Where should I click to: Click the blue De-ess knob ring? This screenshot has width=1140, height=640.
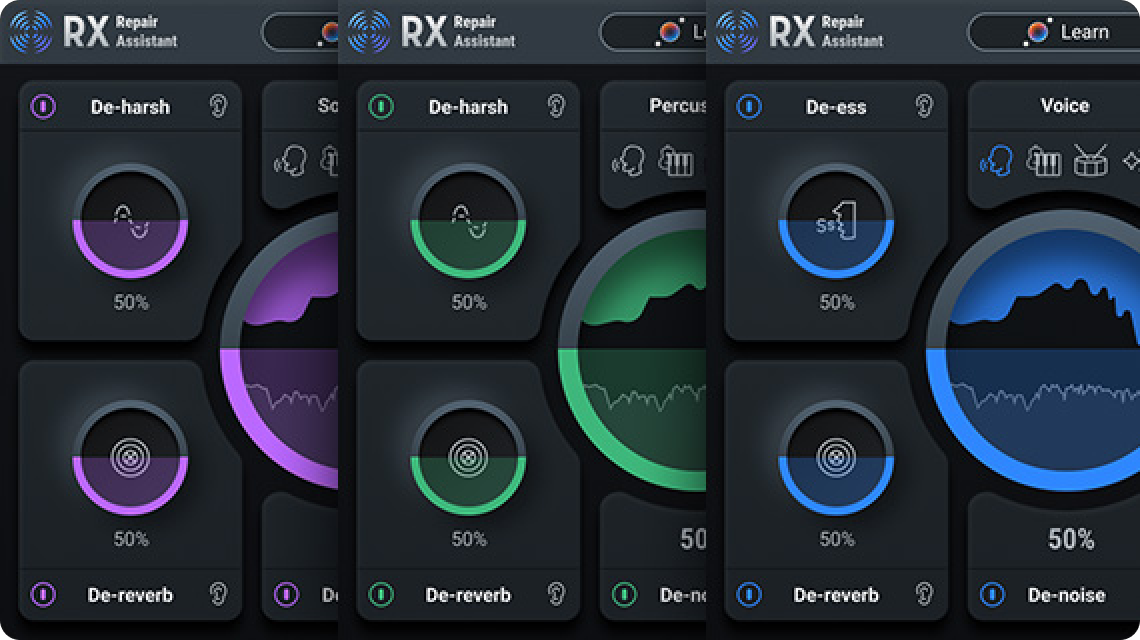(836, 221)
